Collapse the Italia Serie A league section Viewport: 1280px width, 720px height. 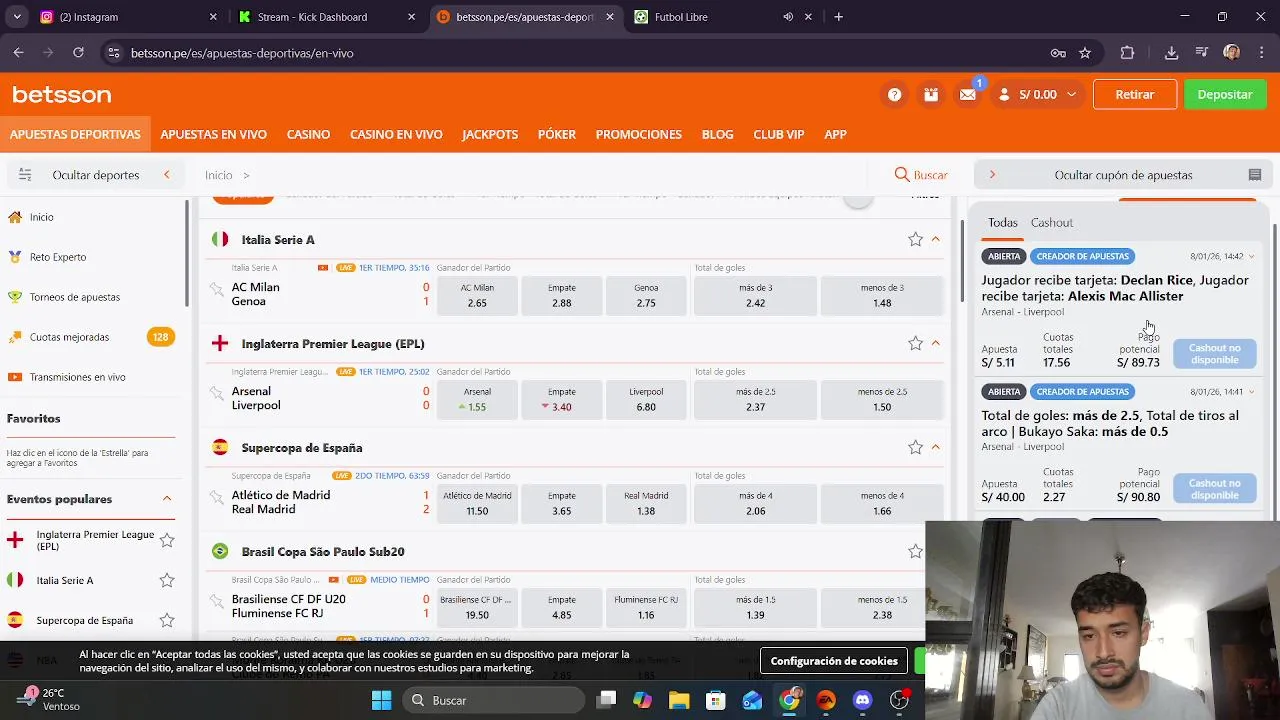[x=936, y=240]
